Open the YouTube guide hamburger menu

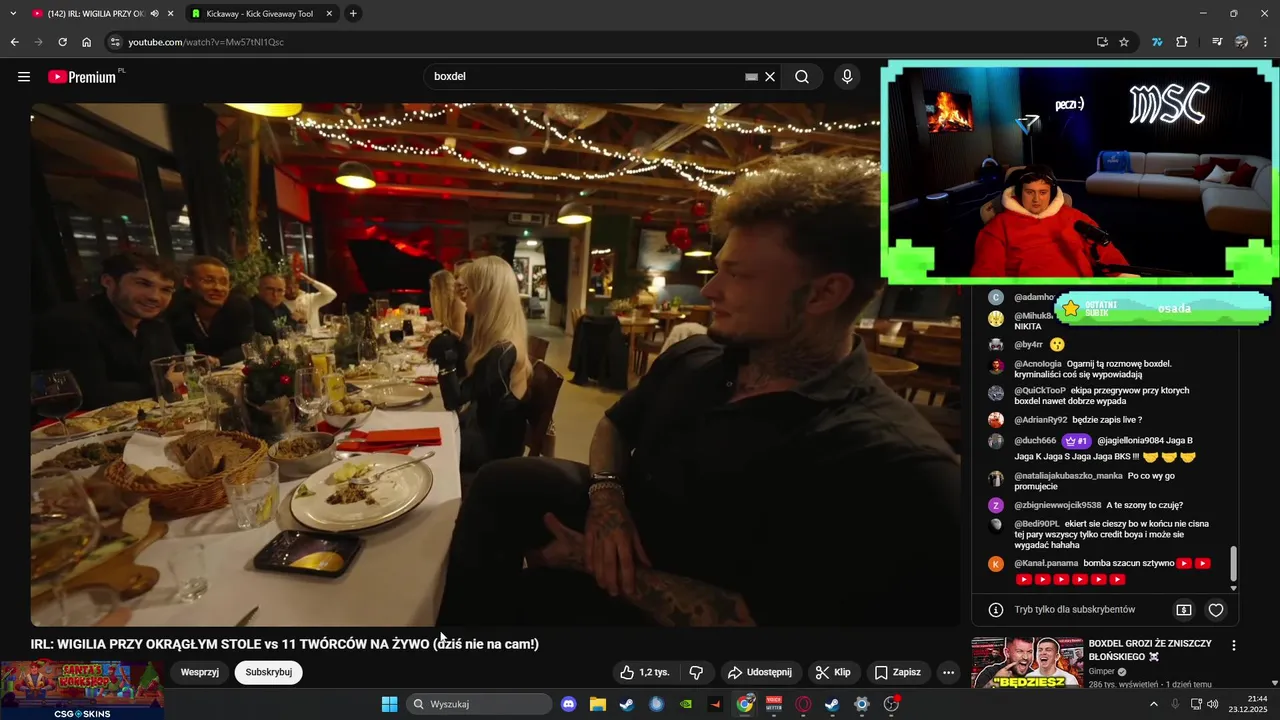coord(24,77)
